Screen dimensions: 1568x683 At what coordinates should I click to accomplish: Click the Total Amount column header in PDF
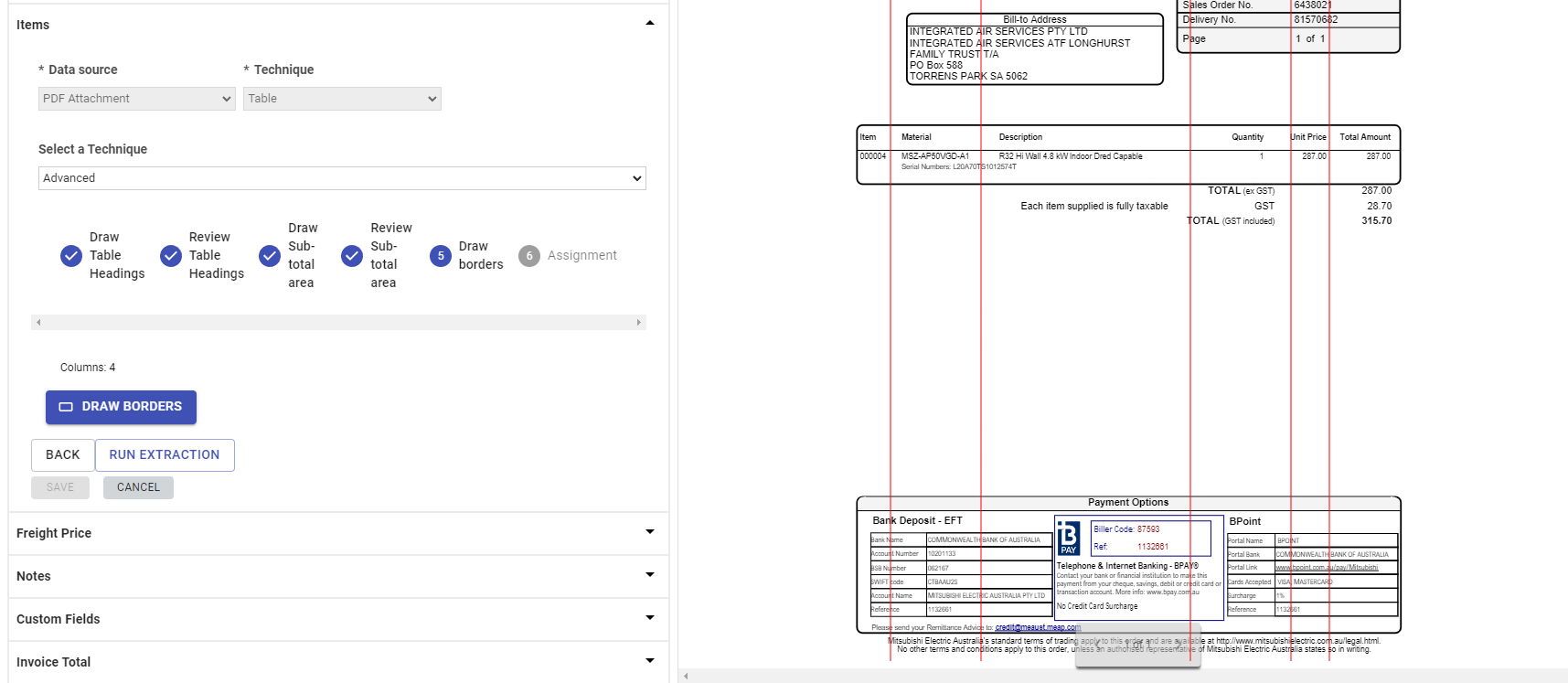1365,137
